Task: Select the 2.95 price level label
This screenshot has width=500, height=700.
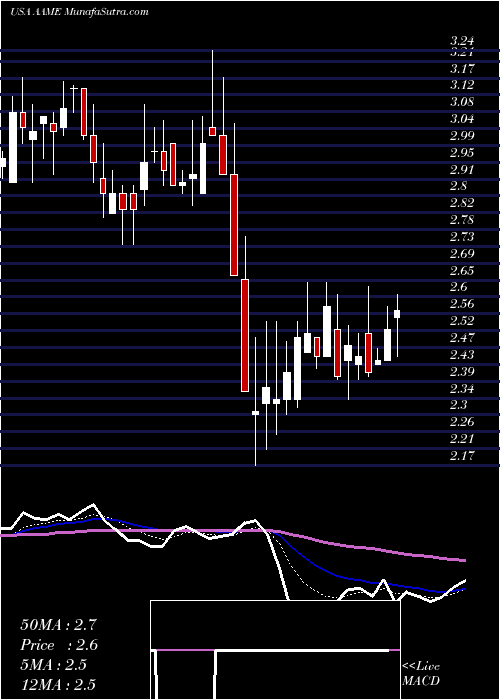Action: (x=462, y=153)
